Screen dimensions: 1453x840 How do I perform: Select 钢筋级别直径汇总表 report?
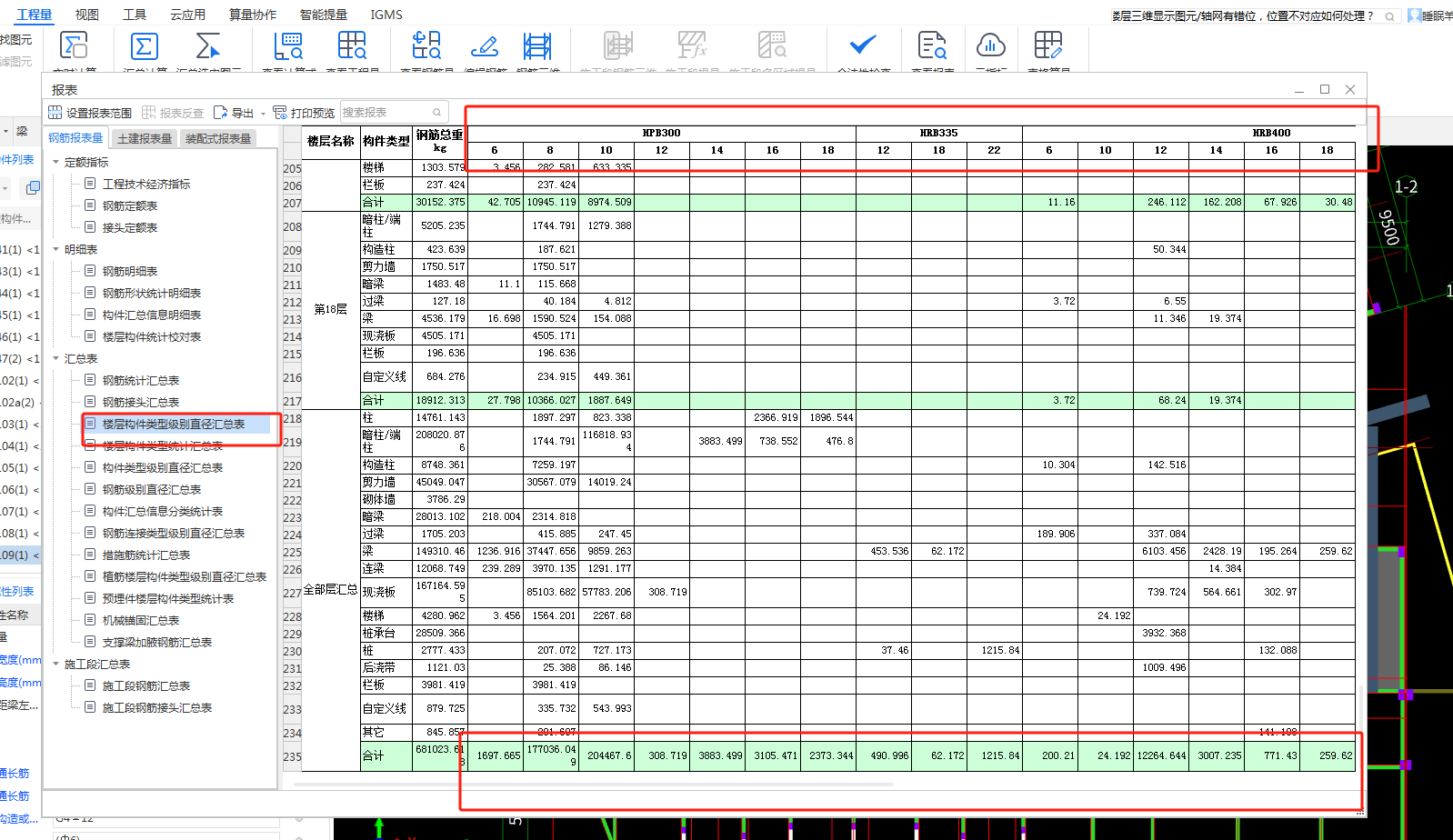152,489
